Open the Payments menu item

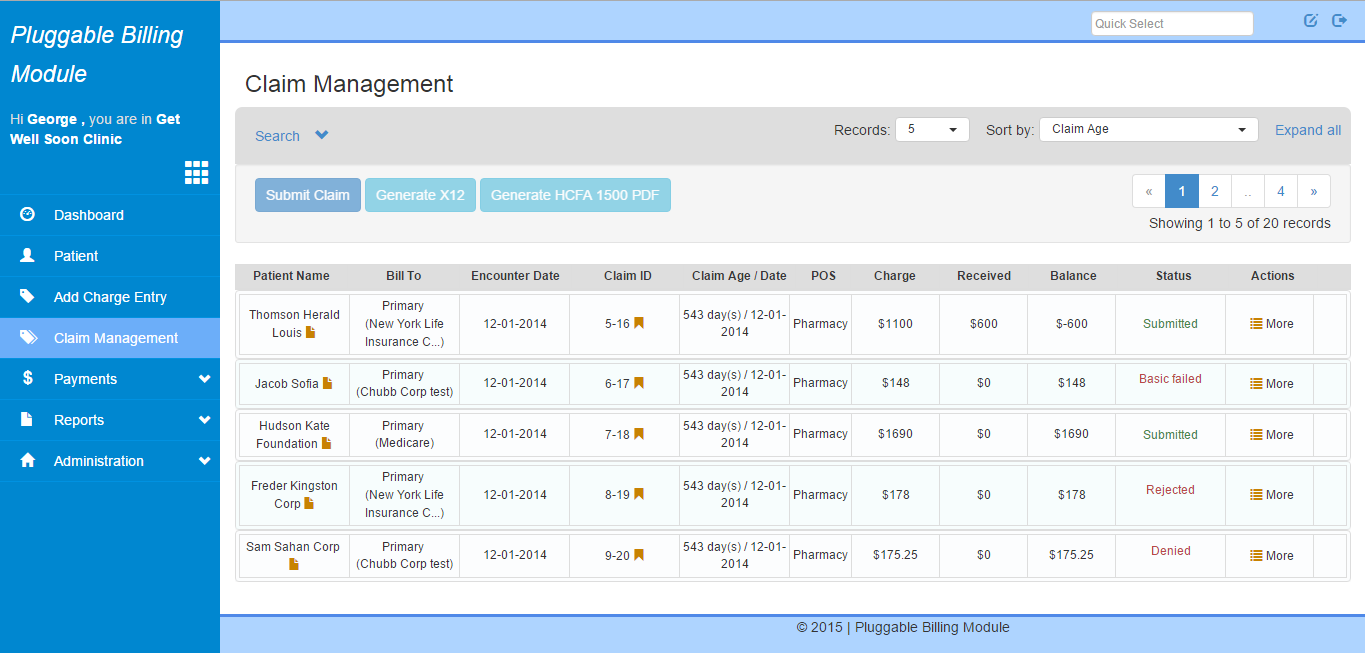tap(110, 379)
